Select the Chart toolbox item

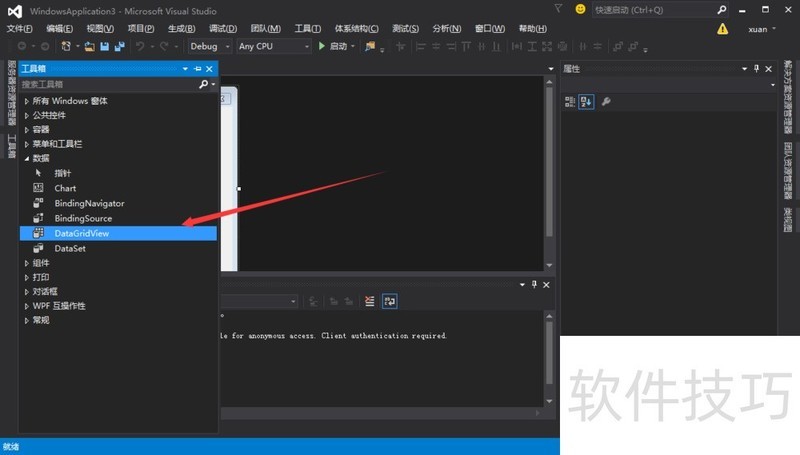click(x=118, y=188)
